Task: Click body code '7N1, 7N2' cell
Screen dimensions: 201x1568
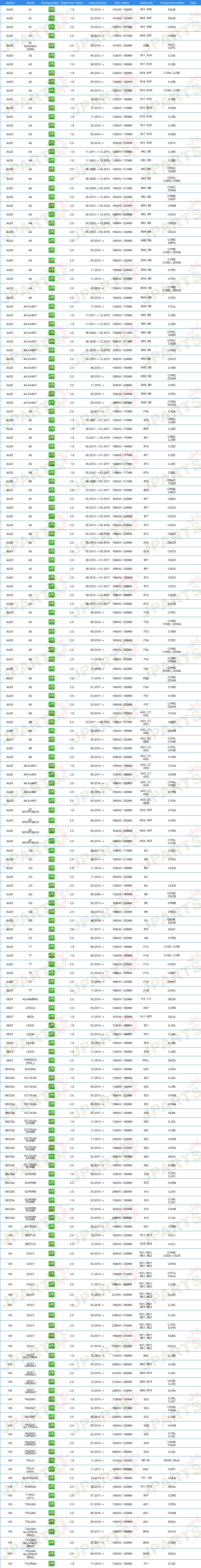Action: 146,1487
